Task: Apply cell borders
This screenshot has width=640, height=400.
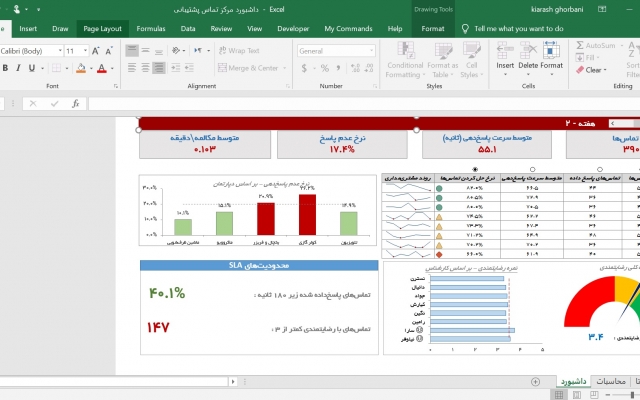Action: [56, 68]
